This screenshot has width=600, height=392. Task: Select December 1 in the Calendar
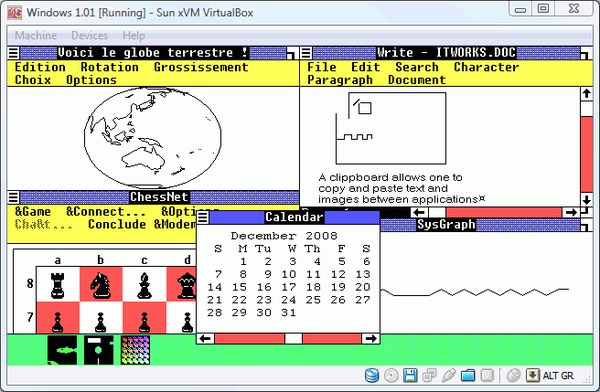click(243, 262)
